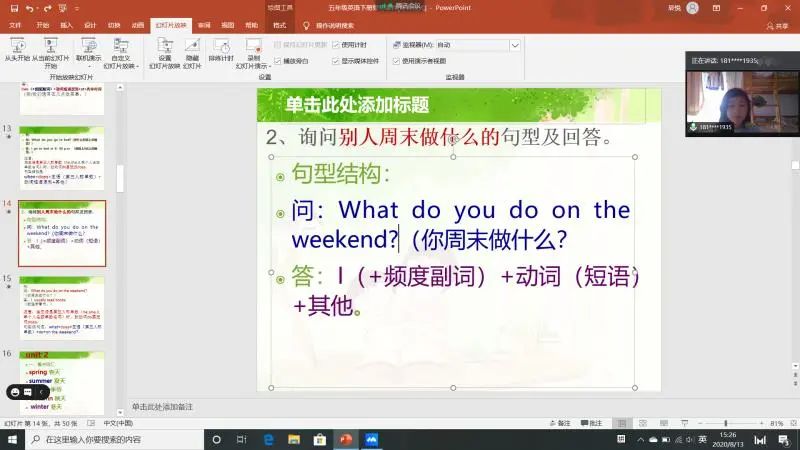Viewport: 800px width, 450px height.
Task: Toggle Show Media Controls (显示媒体控件) checkbox
Action: (x=337, y=61)
